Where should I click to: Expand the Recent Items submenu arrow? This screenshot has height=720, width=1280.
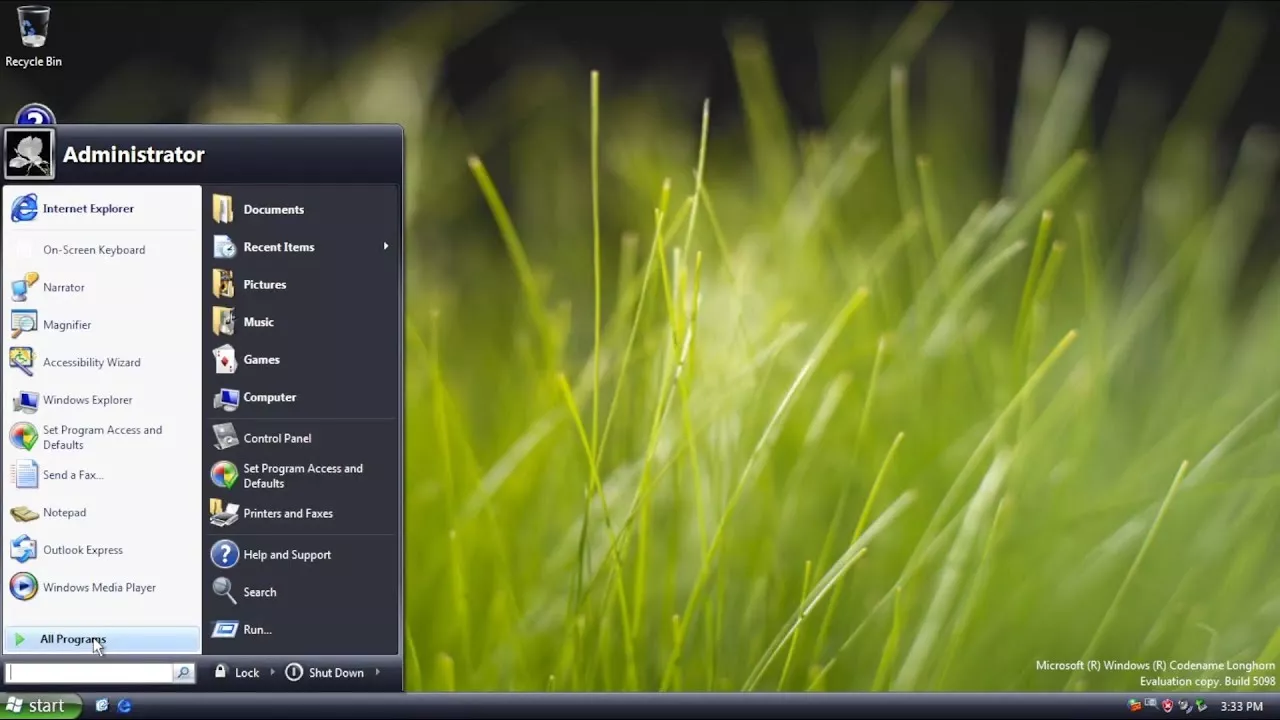(385, 247)
